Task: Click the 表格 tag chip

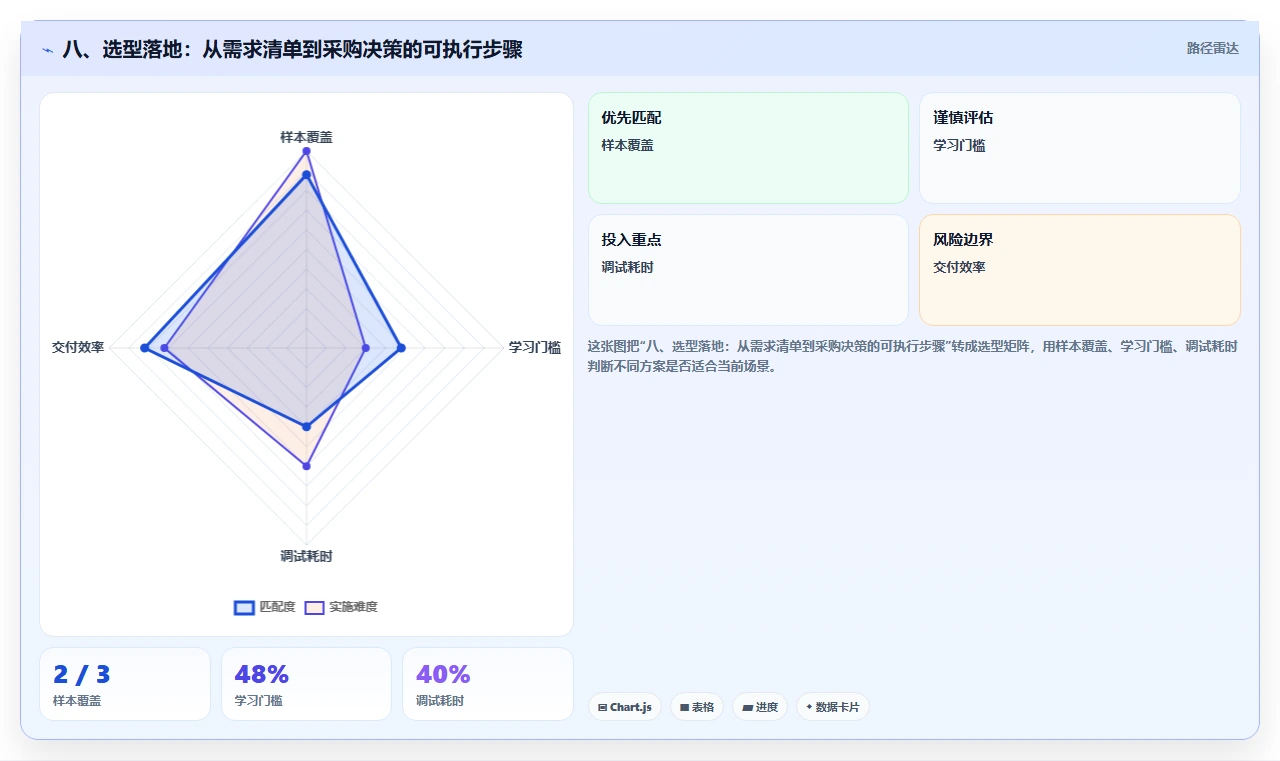Action: tap(697, 707)
